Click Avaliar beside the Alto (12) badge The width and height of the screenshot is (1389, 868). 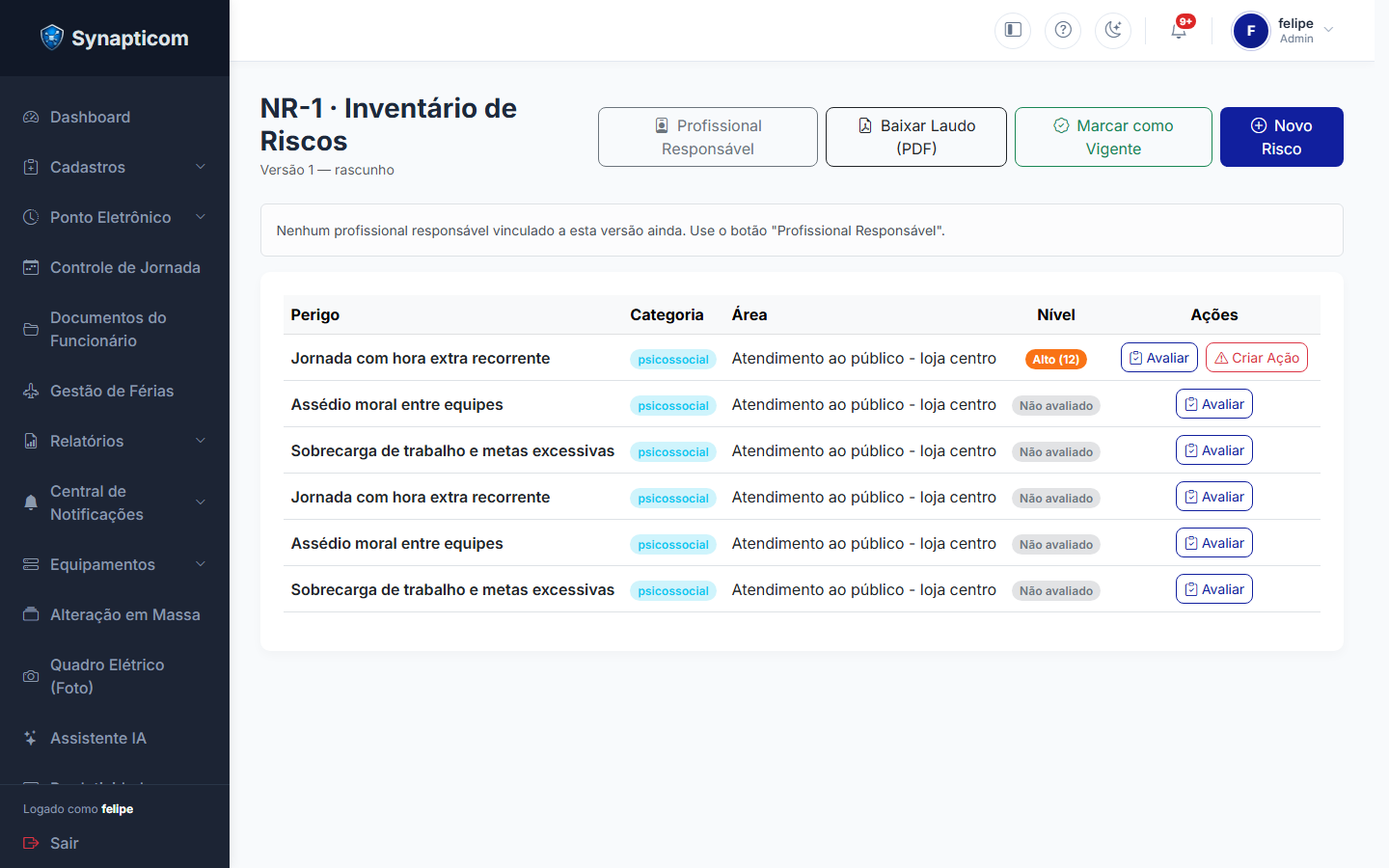1159,358
